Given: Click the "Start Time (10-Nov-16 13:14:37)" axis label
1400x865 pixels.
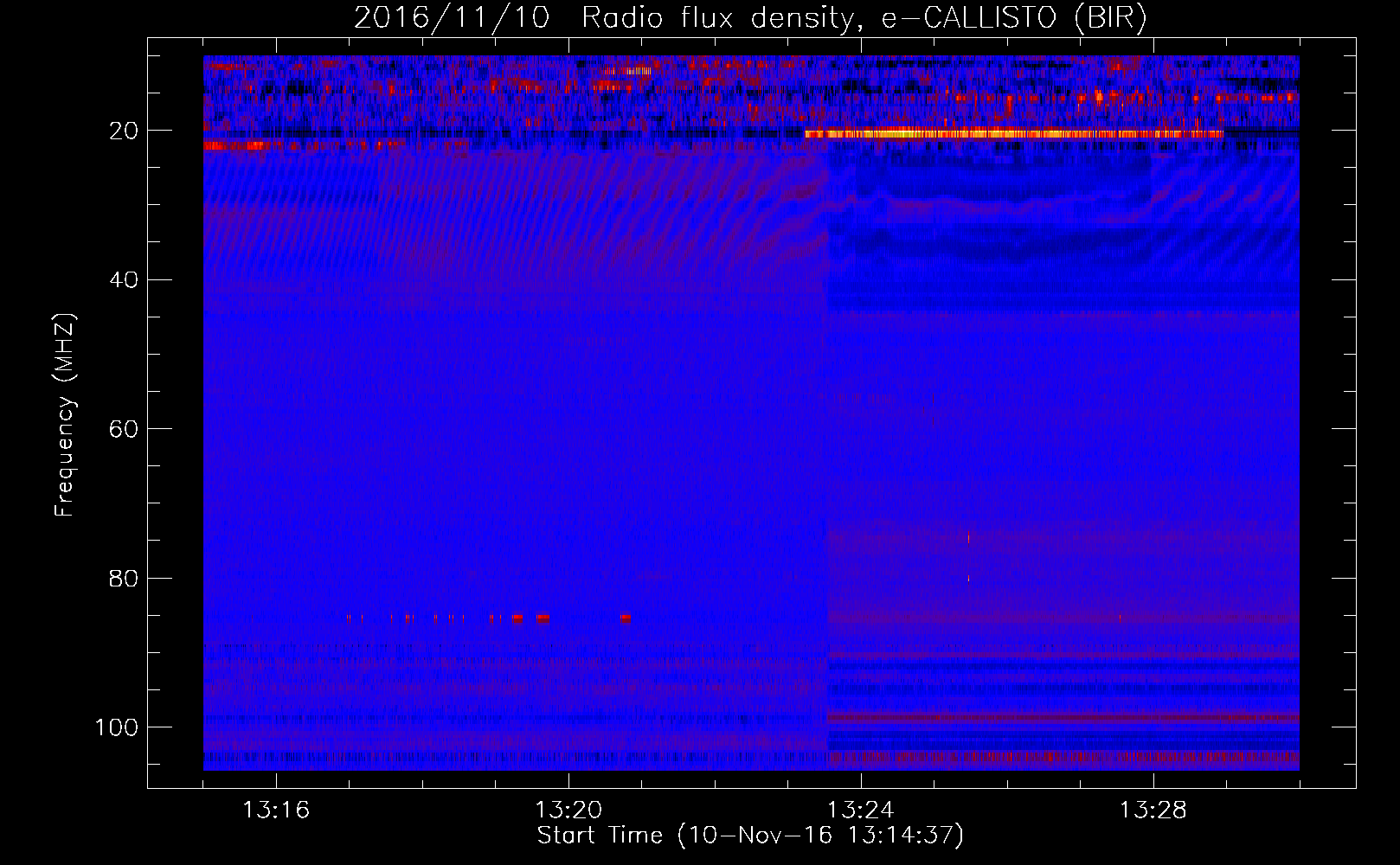Looking at the screenshot, I should point(750,836).
